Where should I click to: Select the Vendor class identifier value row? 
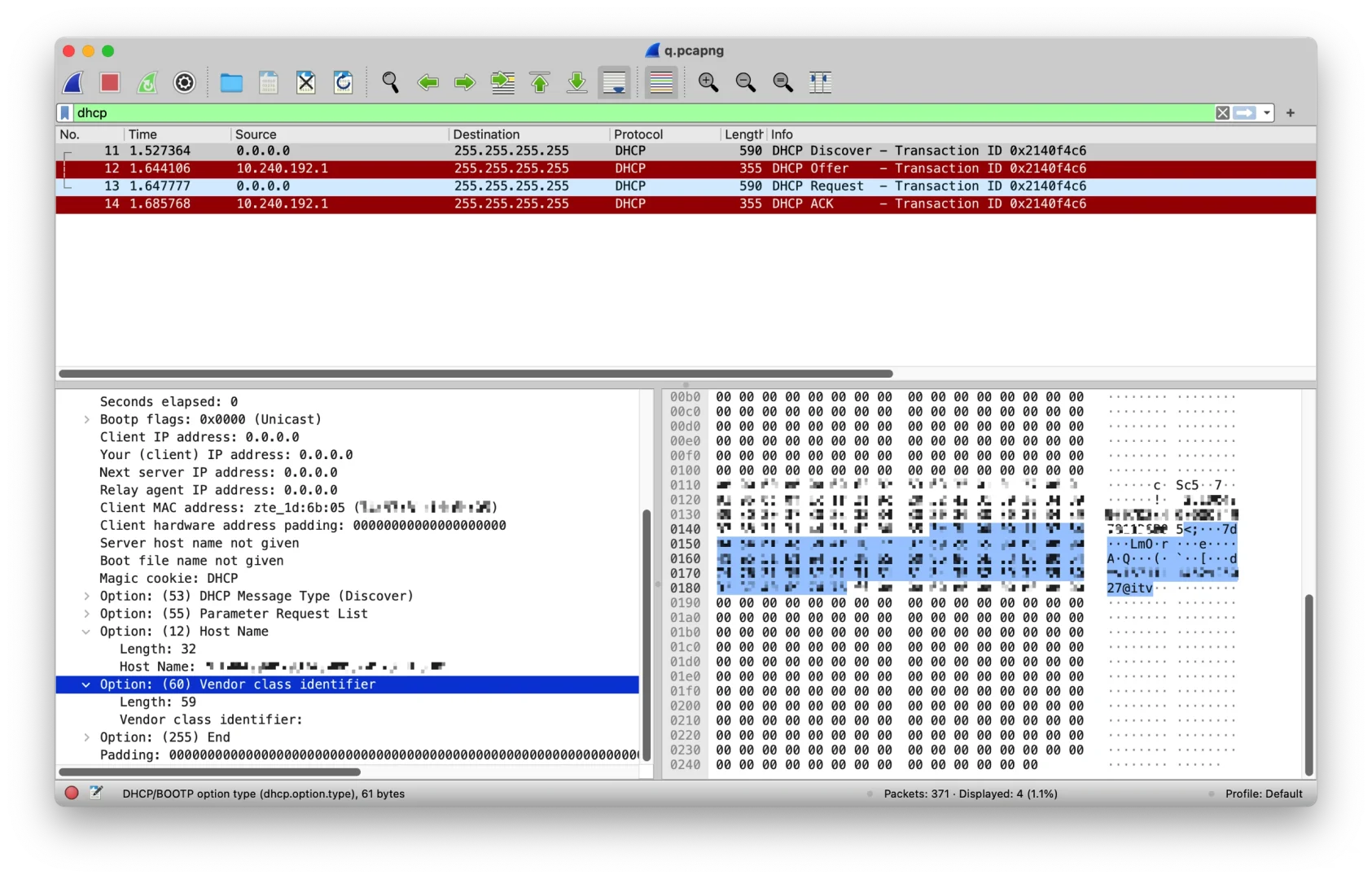click(x=348, y=720)
